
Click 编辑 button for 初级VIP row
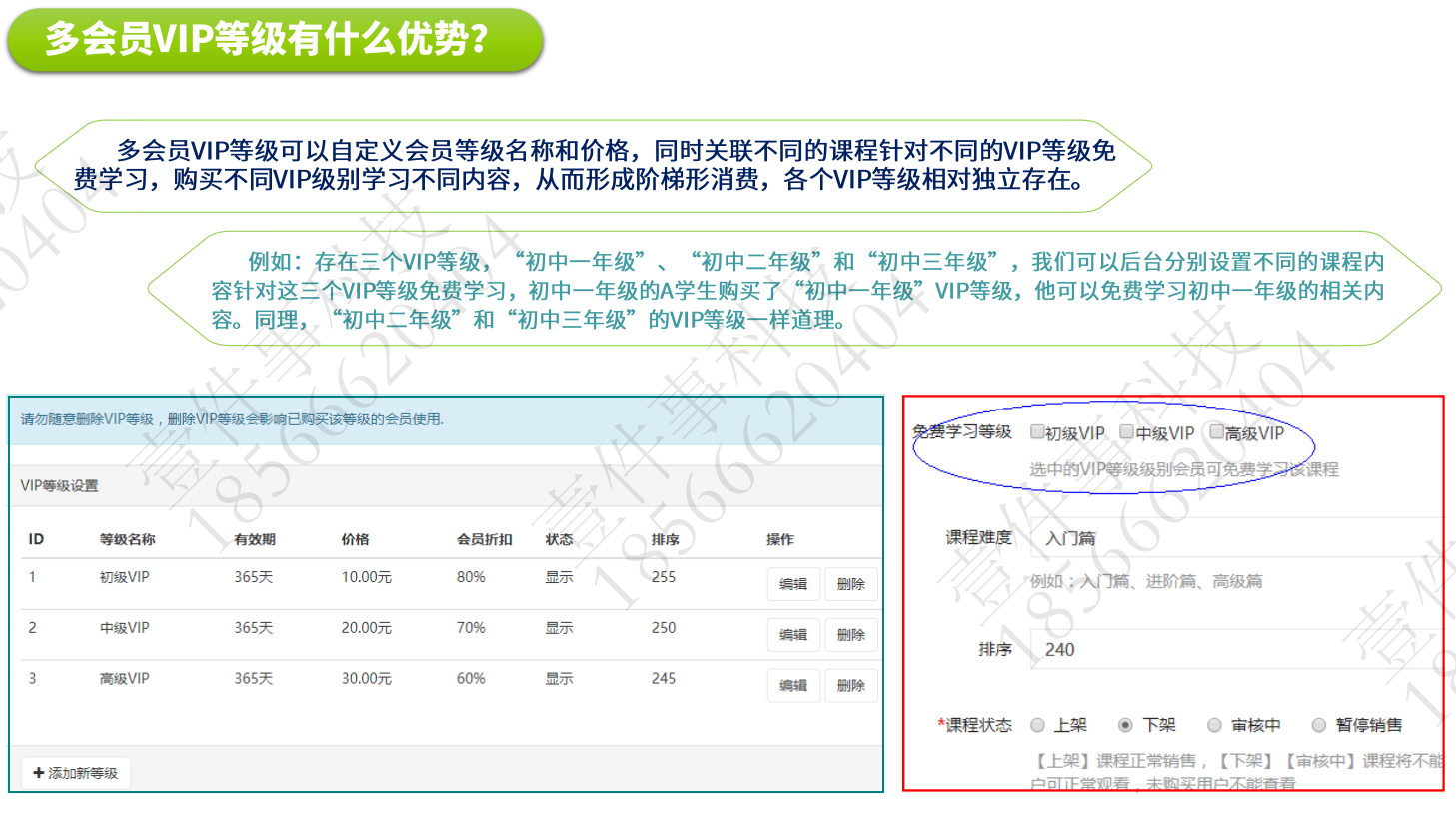[x=793, y=584]
